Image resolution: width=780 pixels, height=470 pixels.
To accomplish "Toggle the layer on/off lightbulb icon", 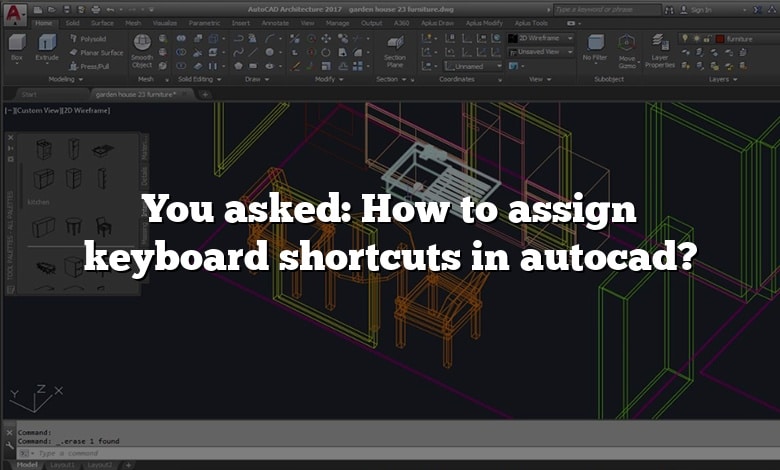I will click(x=685, y=38).
